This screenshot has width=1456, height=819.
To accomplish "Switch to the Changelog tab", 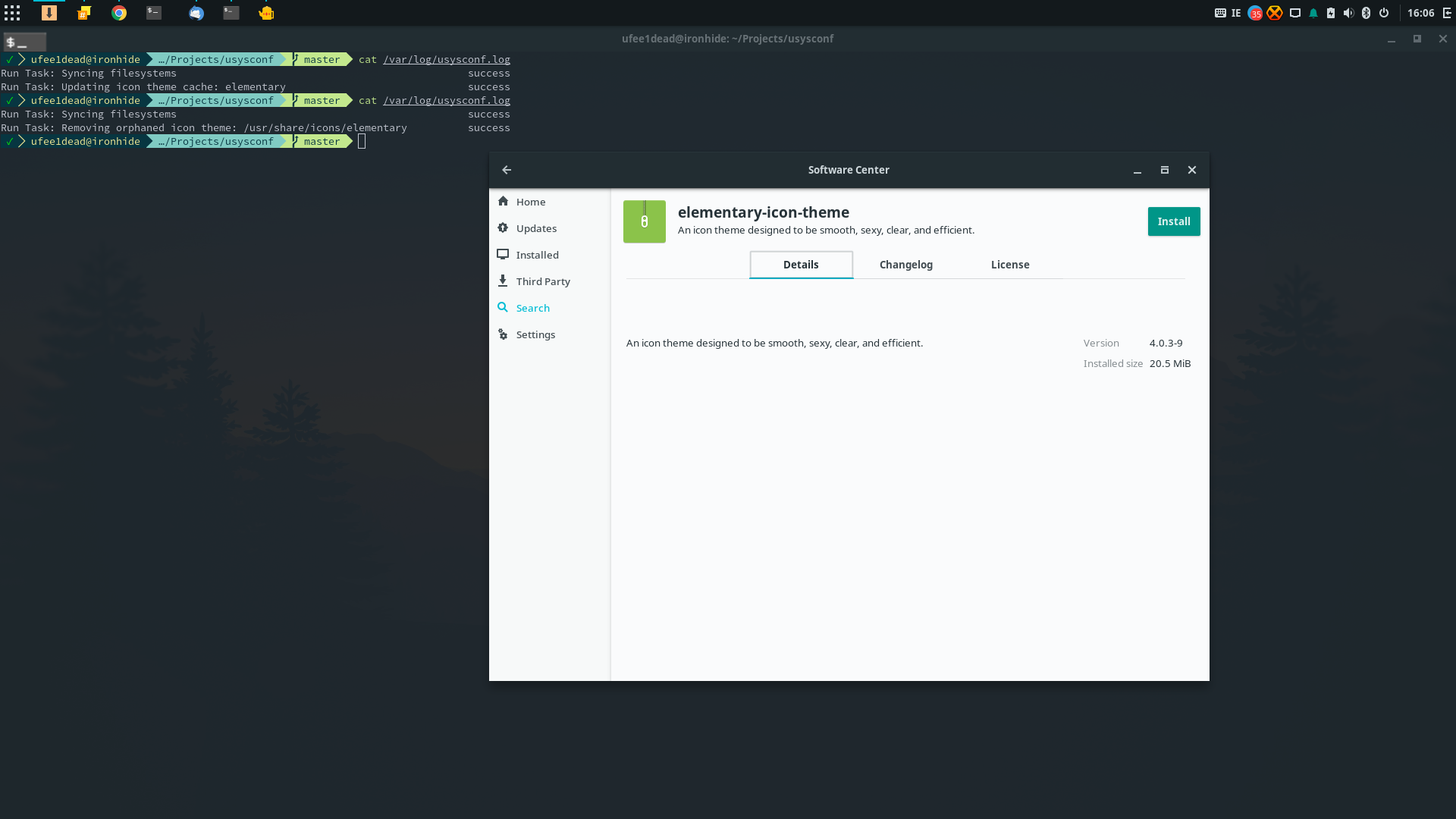I will click(x=906, y=265).
